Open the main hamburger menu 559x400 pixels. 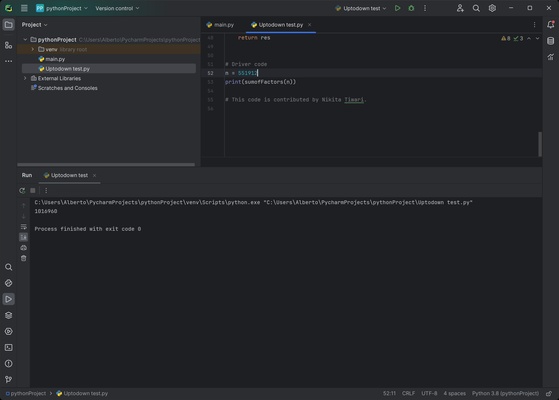24,8
